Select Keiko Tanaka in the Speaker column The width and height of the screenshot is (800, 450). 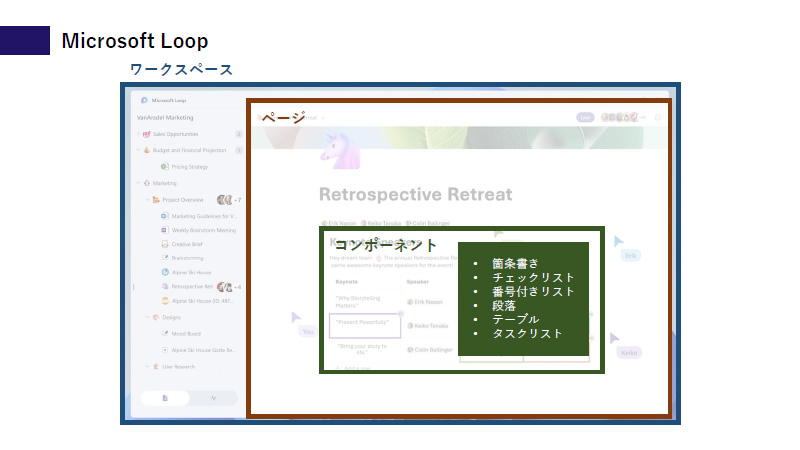point(428,326)
